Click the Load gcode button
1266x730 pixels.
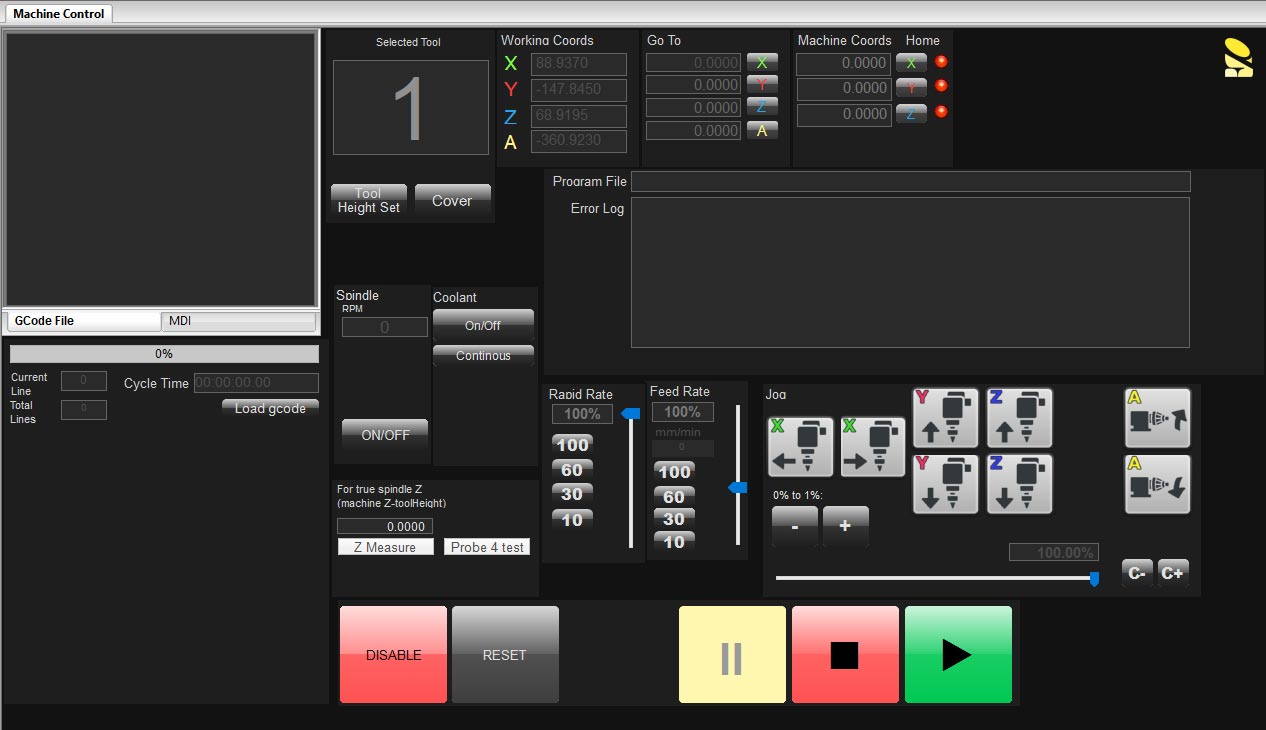(x=270, y=408)
